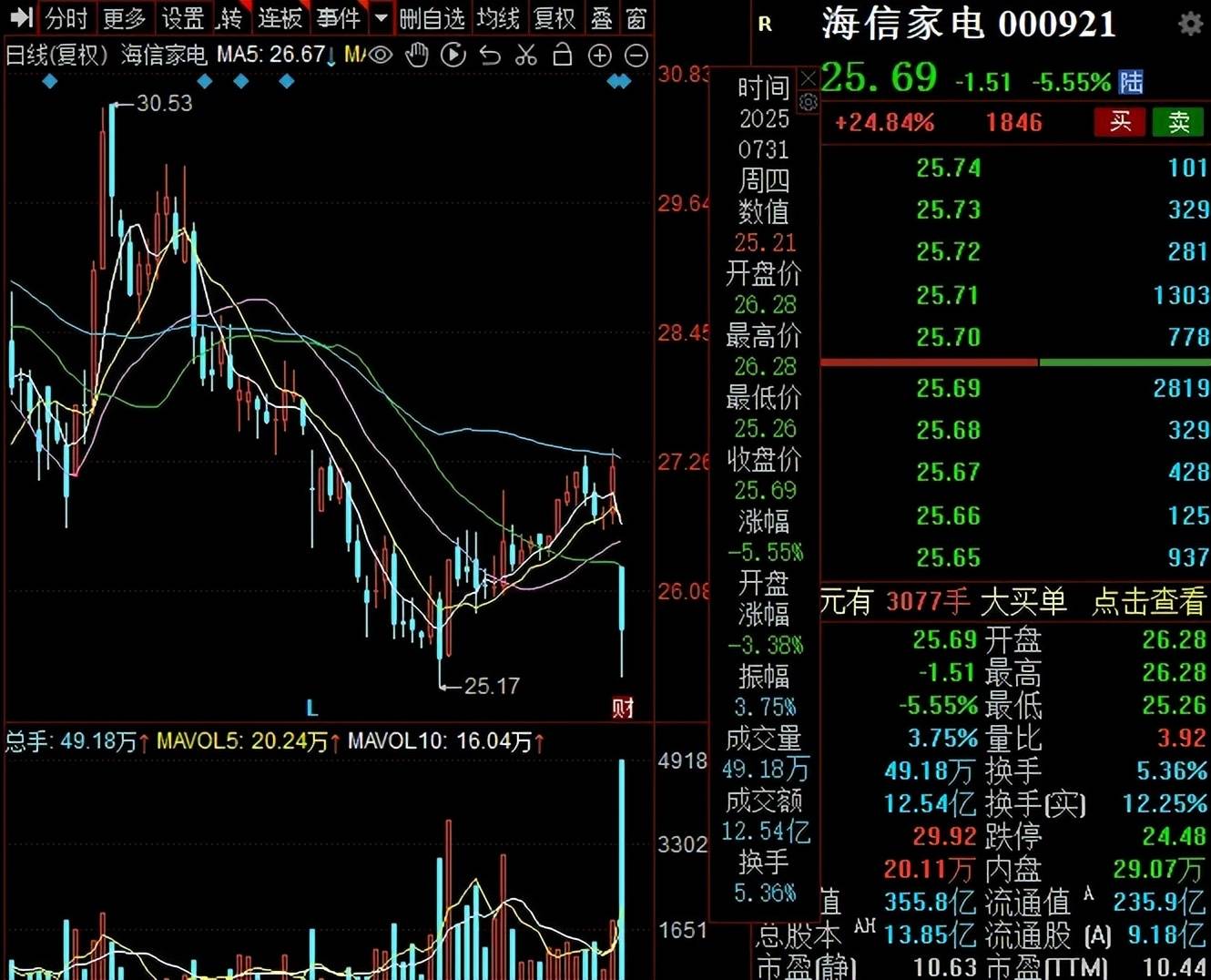Select the bid price 25.67 row
The width and height of the screenshot is (1211, 980).
(1015, 472)
